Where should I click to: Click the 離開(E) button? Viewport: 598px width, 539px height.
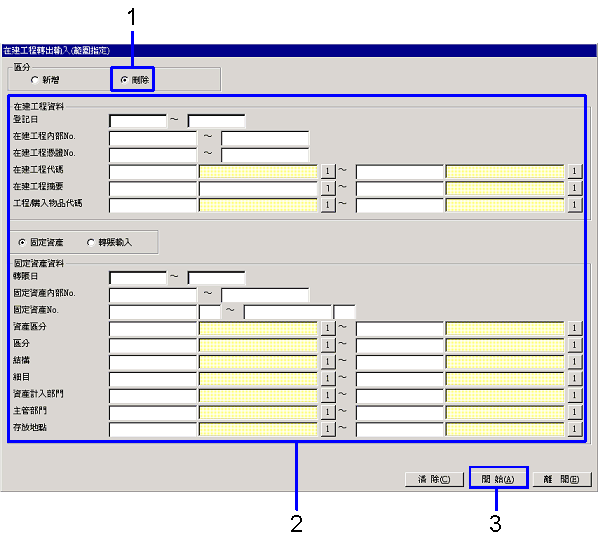point(562,479)
